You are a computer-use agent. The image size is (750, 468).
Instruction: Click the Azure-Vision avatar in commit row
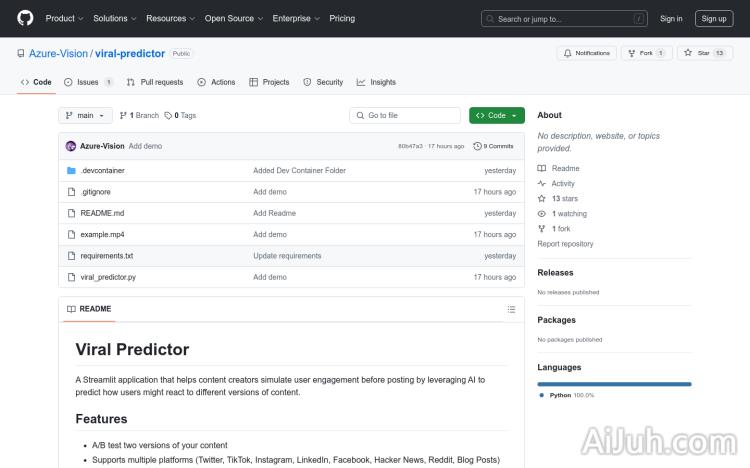pyautogui.click(x=71, y=146)
